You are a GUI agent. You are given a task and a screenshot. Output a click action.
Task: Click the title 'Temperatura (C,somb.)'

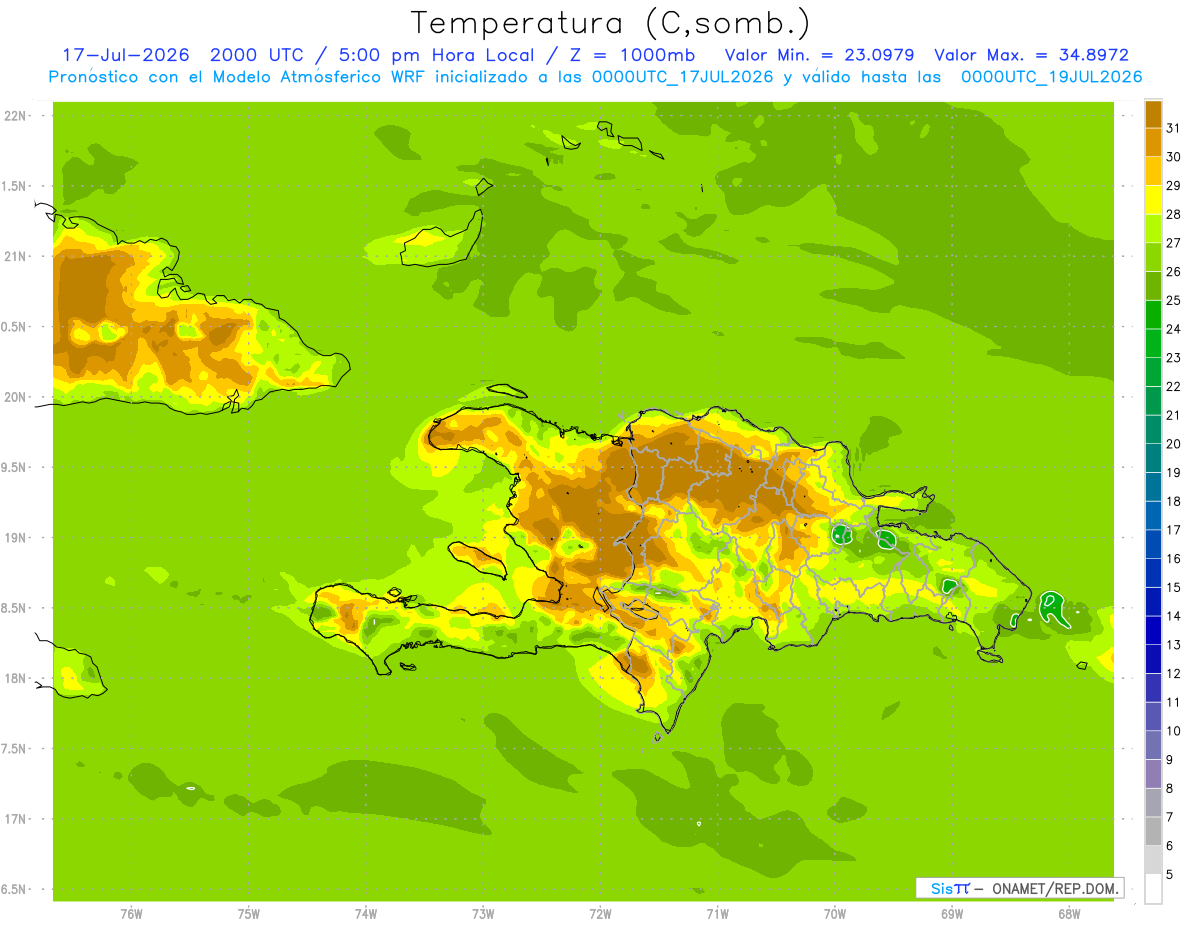point(611,23)
